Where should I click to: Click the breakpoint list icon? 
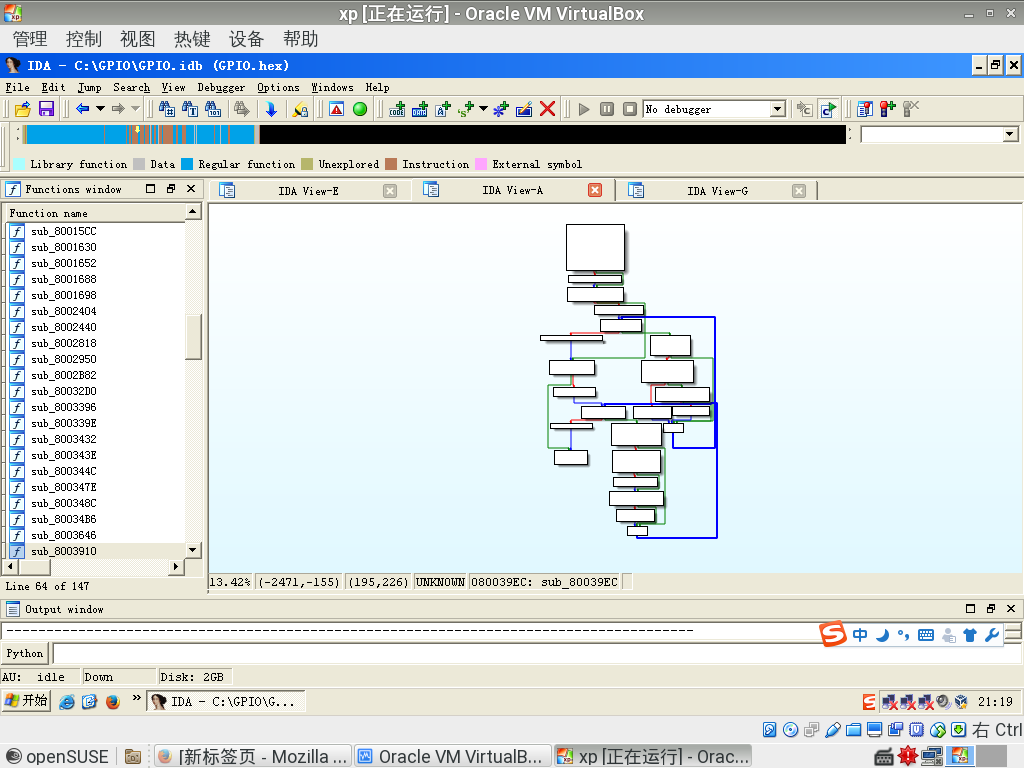tap(865, 109)
